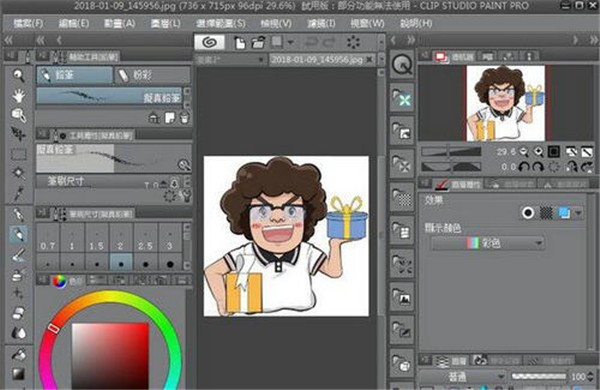Toggle tone checker effect button
This screenshot has height=390, width=600.
(546, 212)
